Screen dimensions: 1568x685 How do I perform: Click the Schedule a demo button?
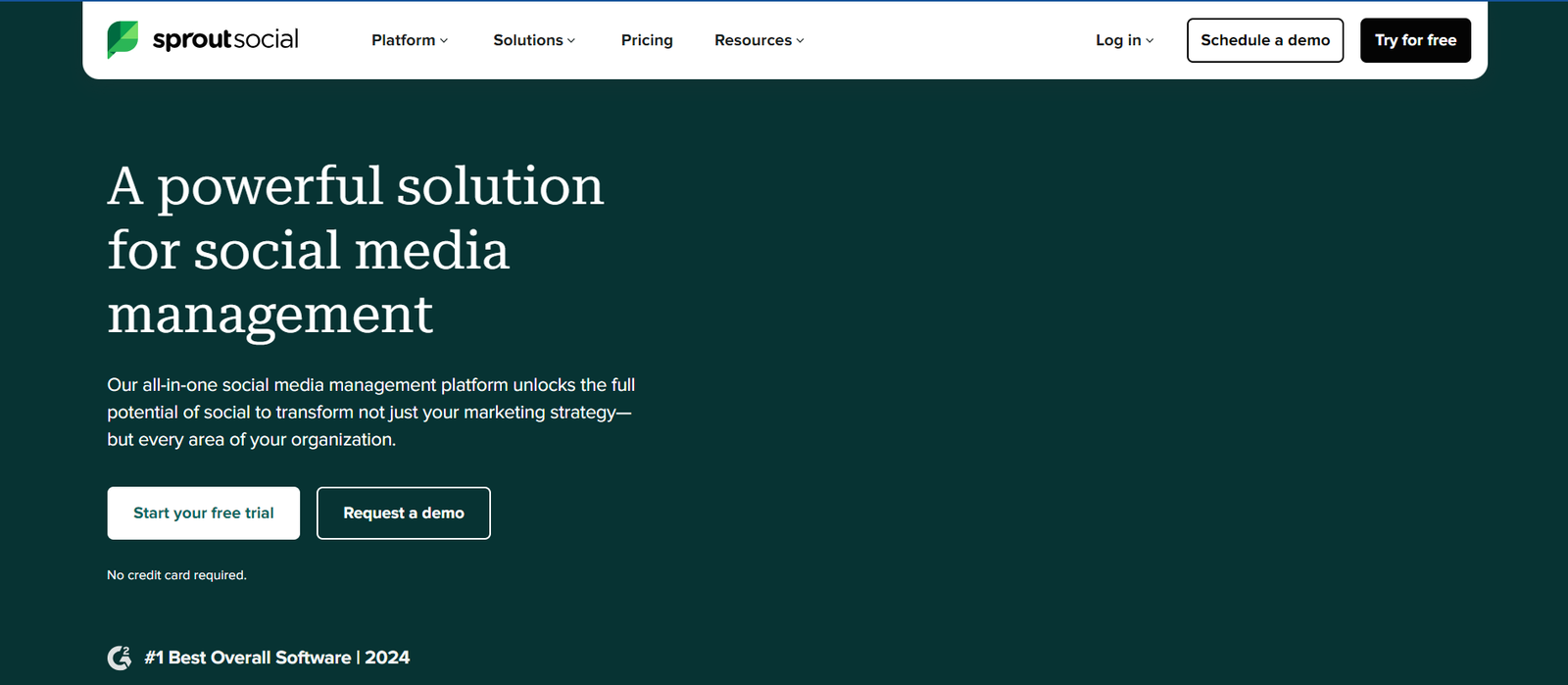(1265, 40)
